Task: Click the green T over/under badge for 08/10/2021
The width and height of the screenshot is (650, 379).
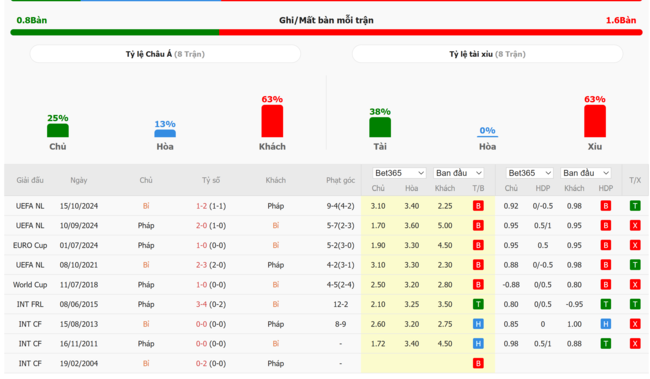Action: pos(635,265)
